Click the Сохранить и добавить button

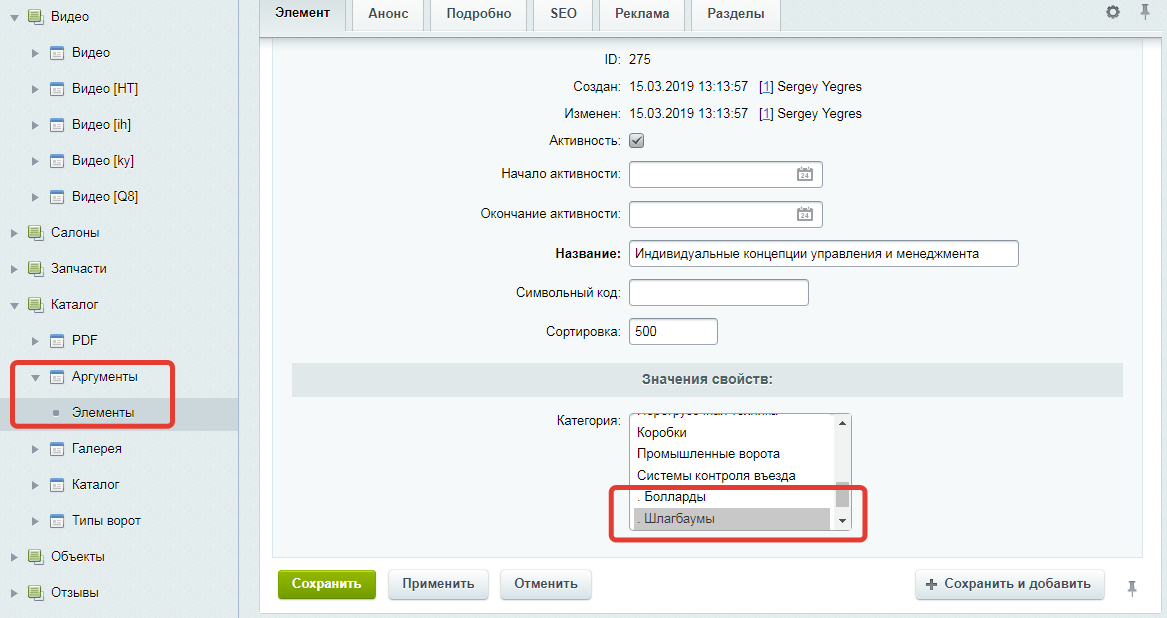[1009, 584]
